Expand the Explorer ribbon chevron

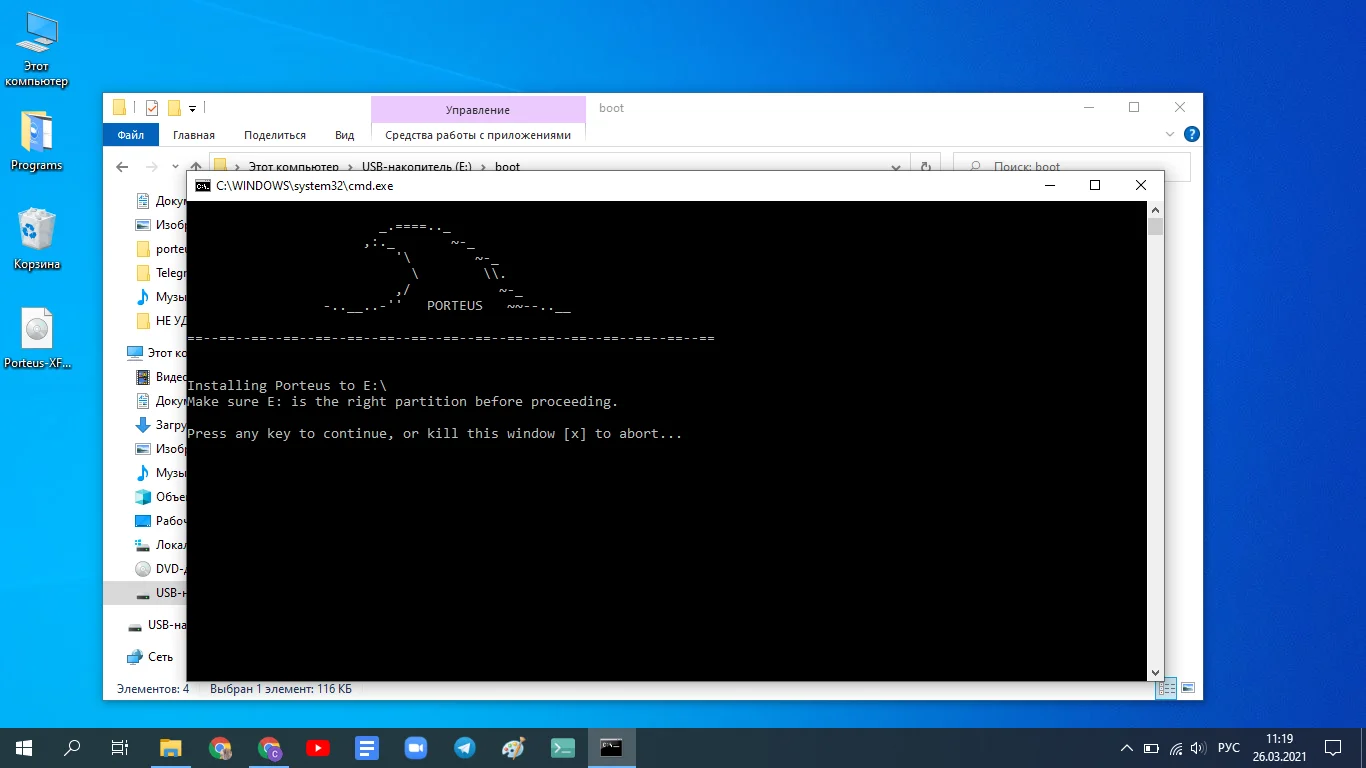[1170, 134]
